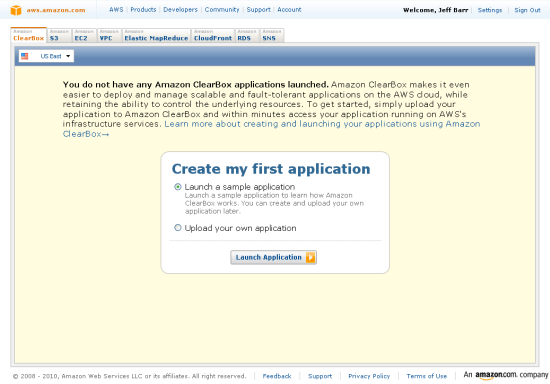Click the orange arrow on Launch Application
This screenshot has width=550, height=384.
point(310,257)
